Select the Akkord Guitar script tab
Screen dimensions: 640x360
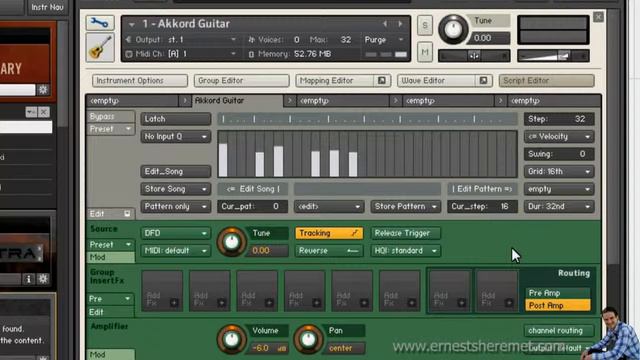238,100
